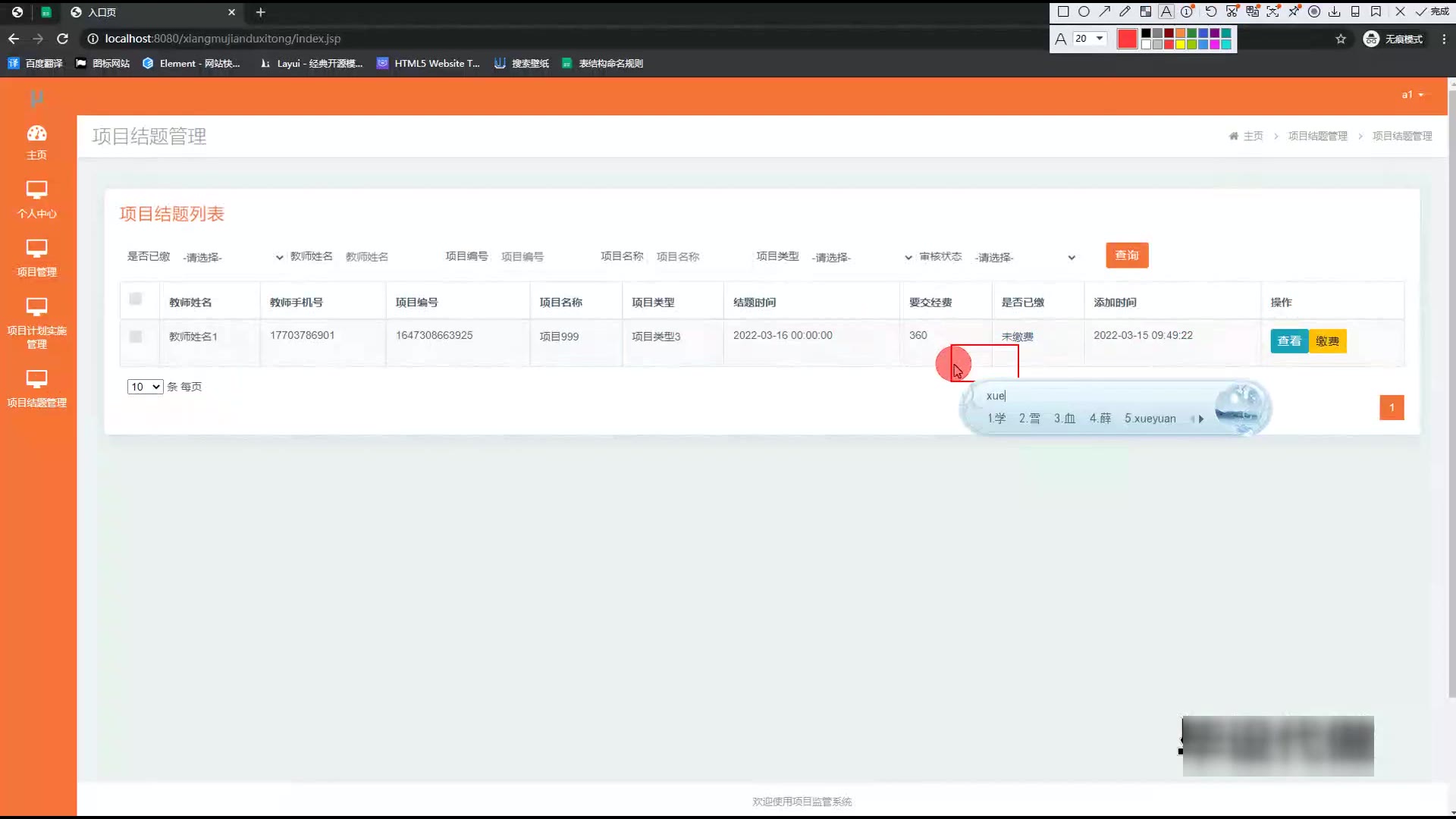Viewport: 1456px width, 819px height.
Task: Select the rectangle annotation tool
Action: (x=1063, y=11)
